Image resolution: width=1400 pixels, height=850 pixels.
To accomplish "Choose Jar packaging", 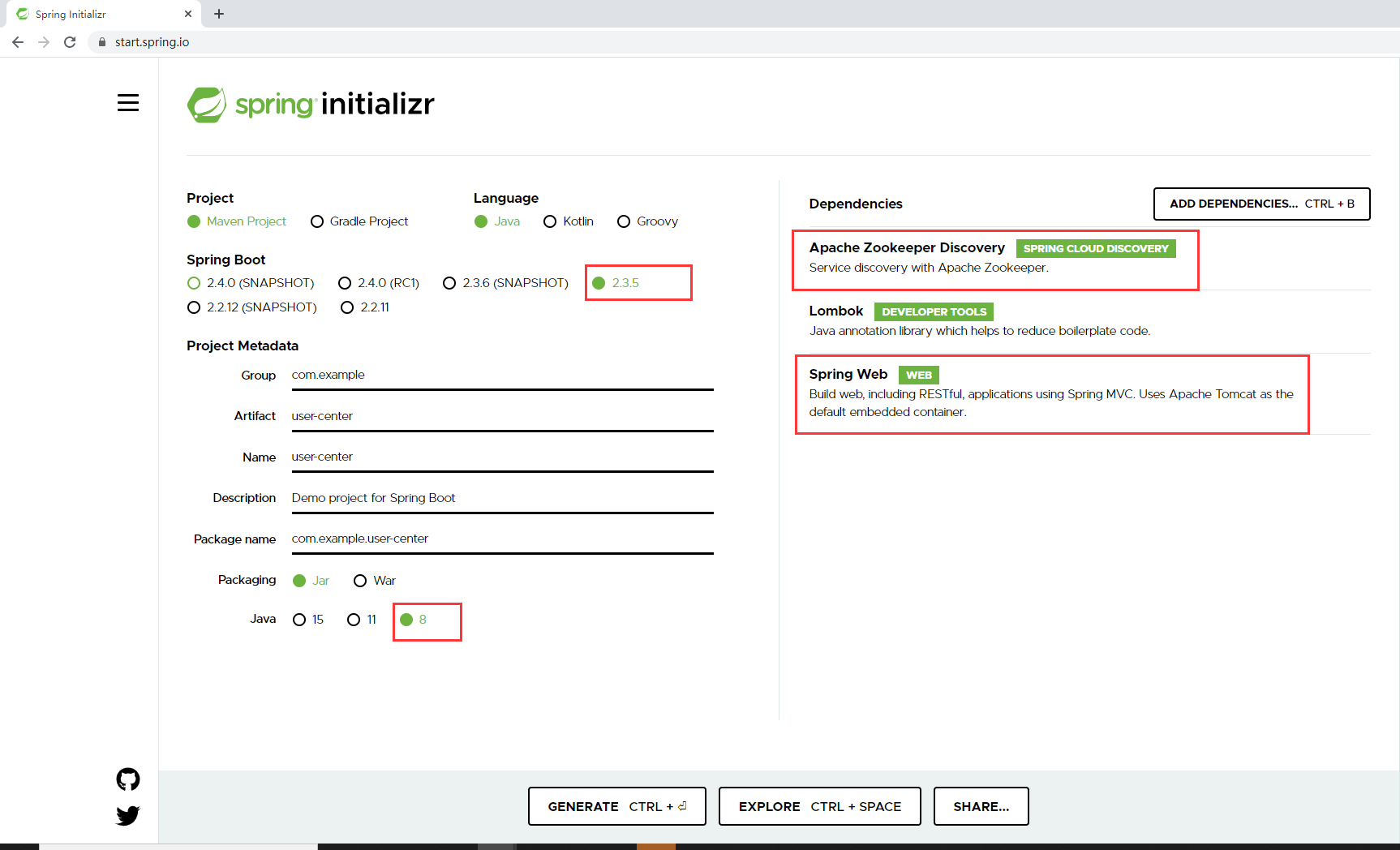I will (x=311, y=581).
